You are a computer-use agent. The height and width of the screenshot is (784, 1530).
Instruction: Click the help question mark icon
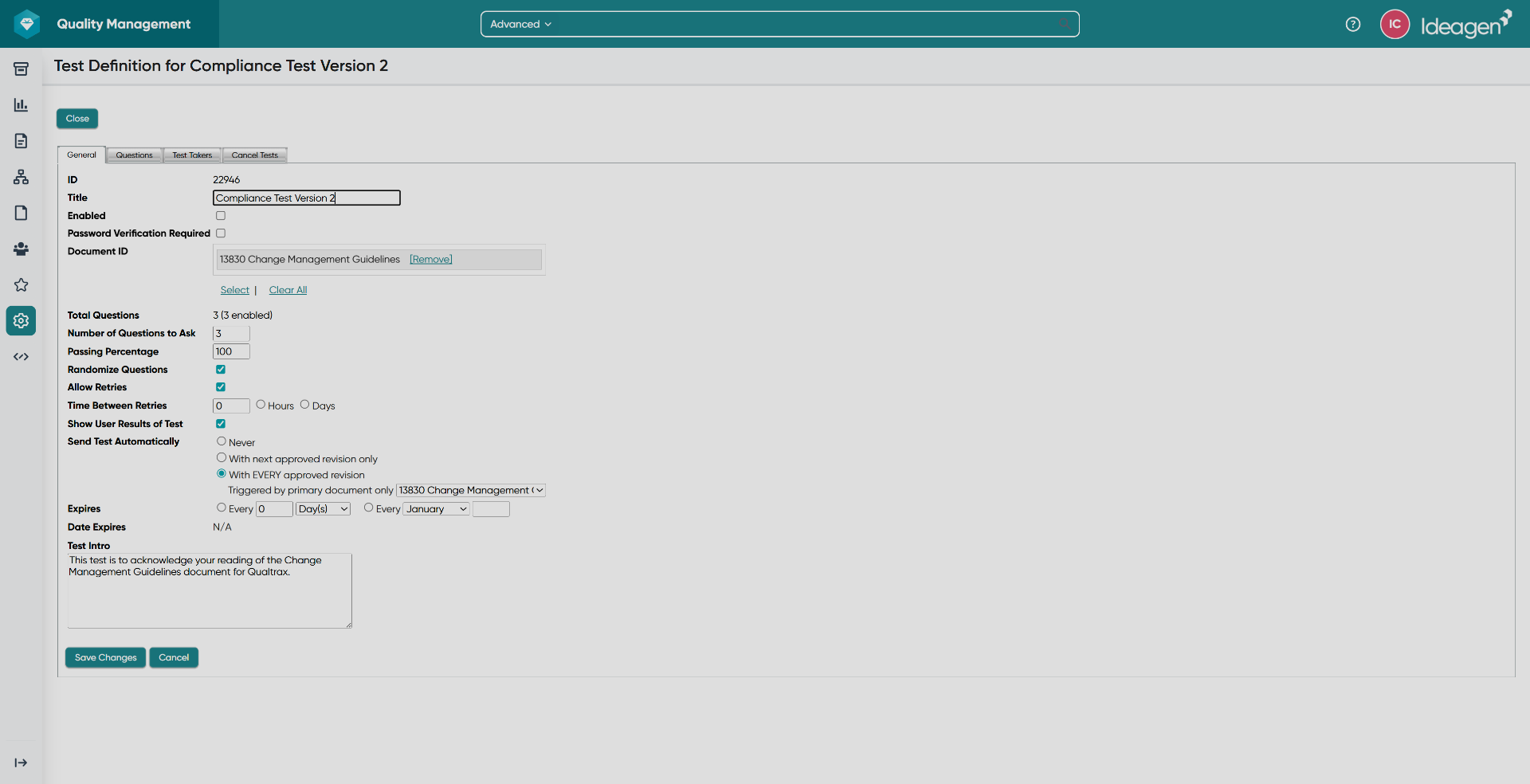pos(1353,24)
